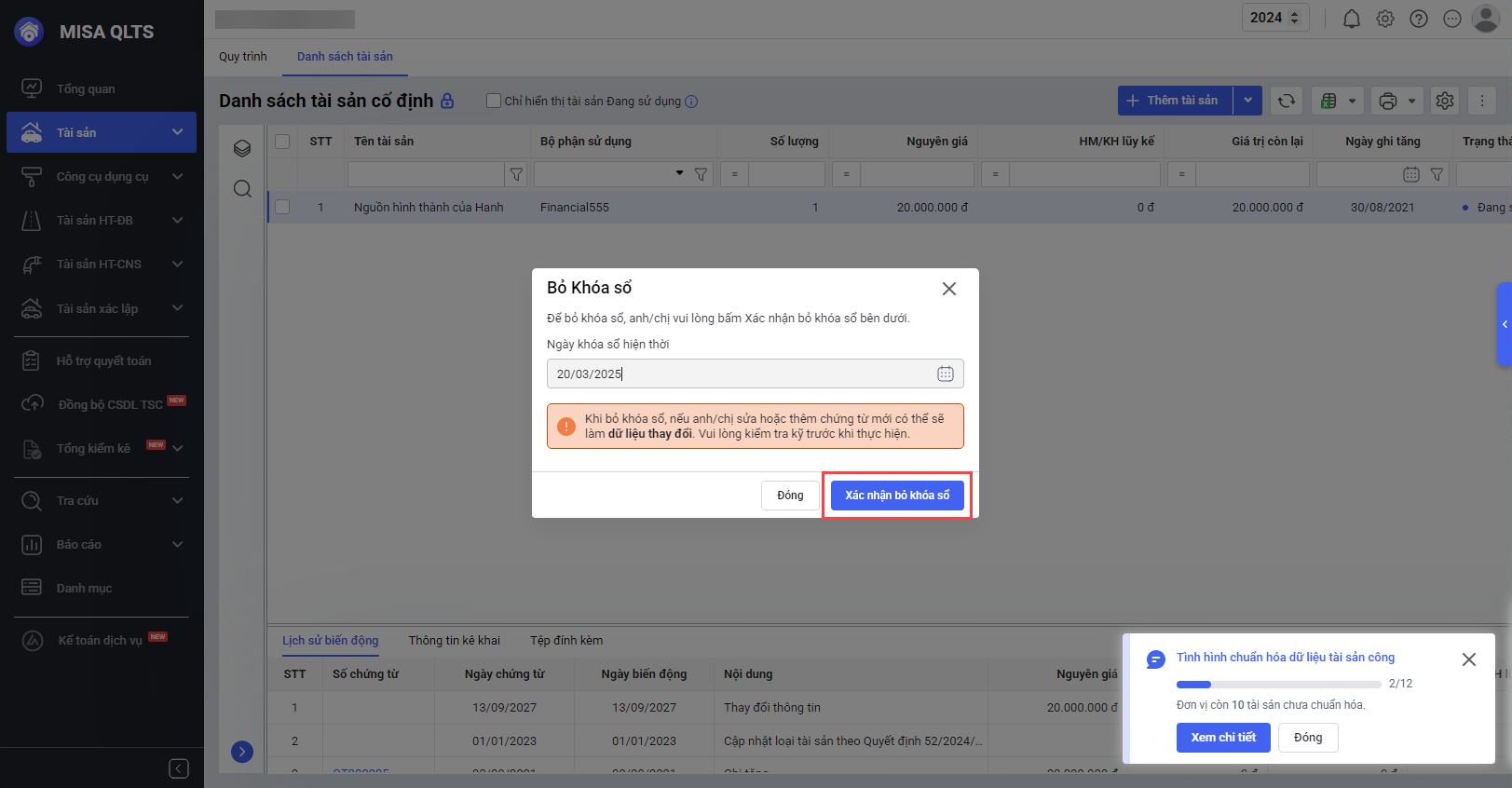Screen dimensions: 1512x788
Task: Expand the Thêm tài sản dropdown arrow
Action: click(x=1247, y=101)
